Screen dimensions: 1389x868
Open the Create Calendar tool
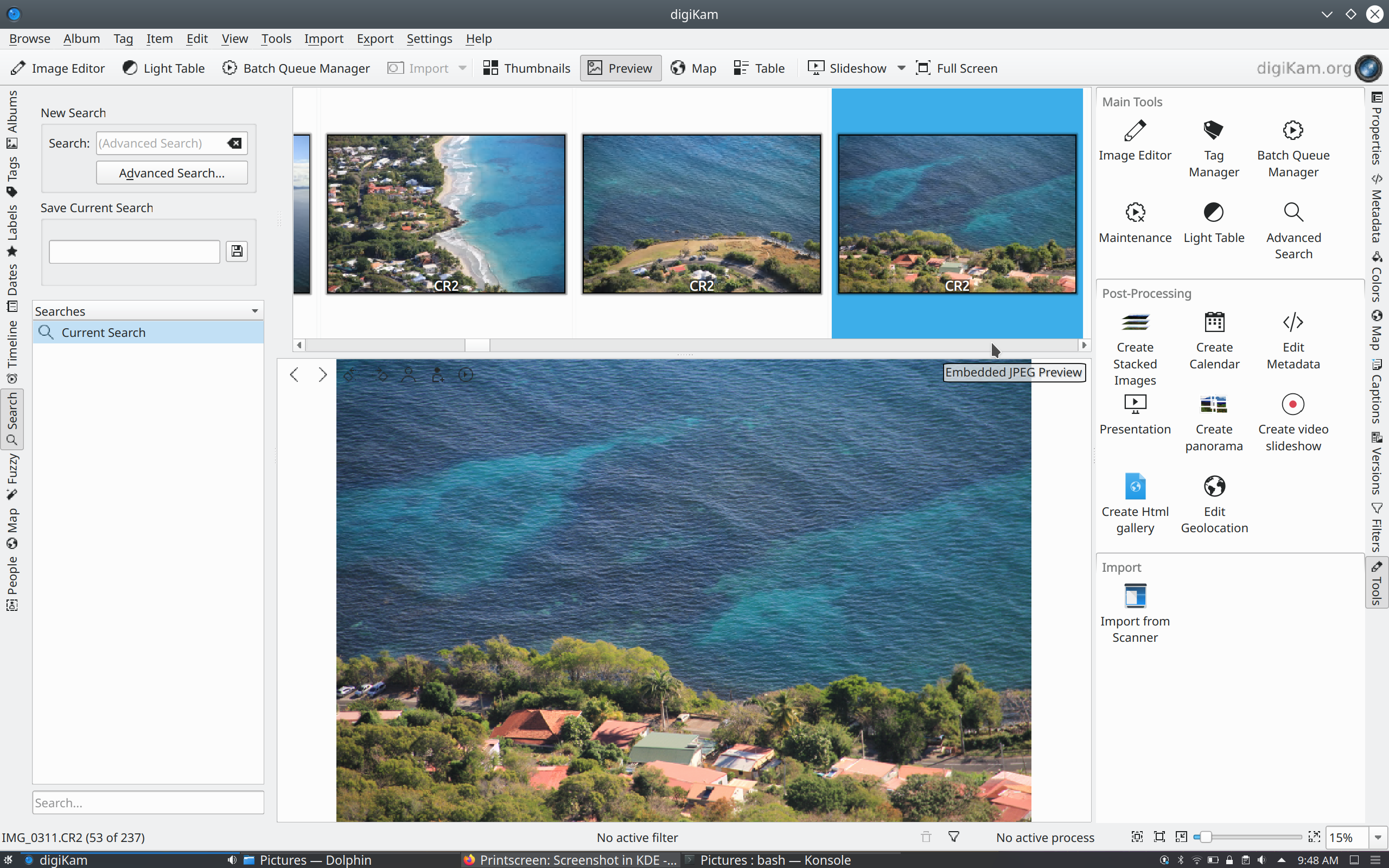1214,342
